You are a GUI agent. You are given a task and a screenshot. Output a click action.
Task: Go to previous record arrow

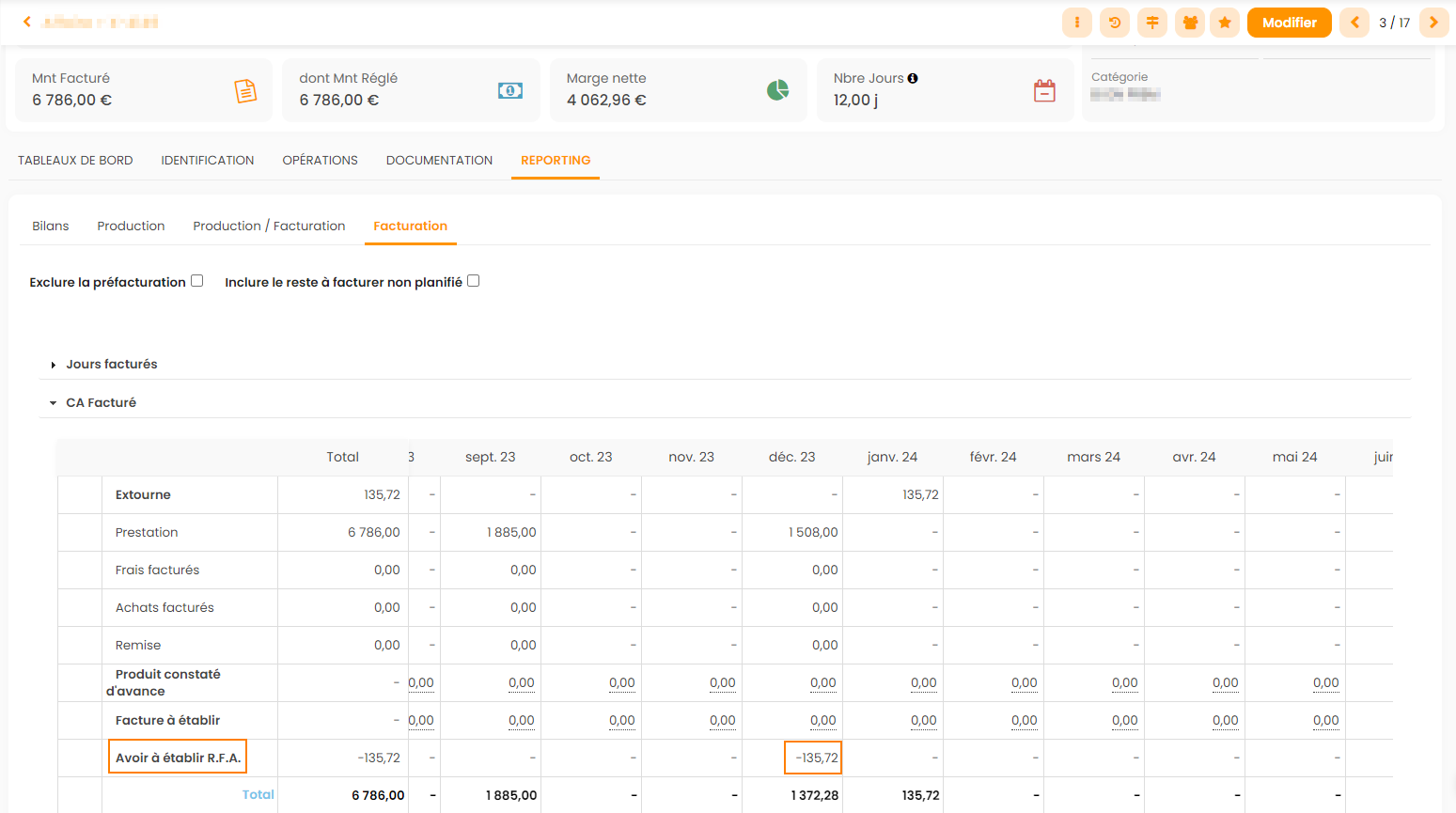point(1354,23)
